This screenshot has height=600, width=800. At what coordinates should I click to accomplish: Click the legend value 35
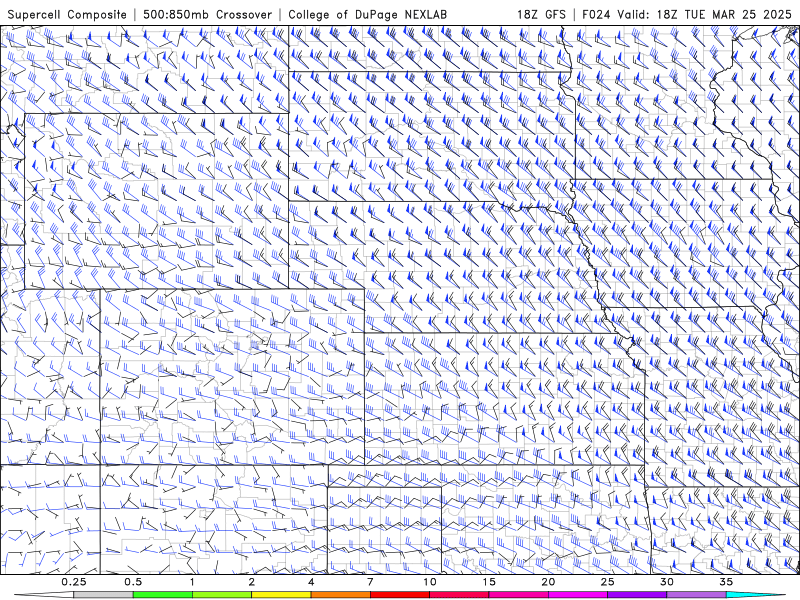(726, 582)
